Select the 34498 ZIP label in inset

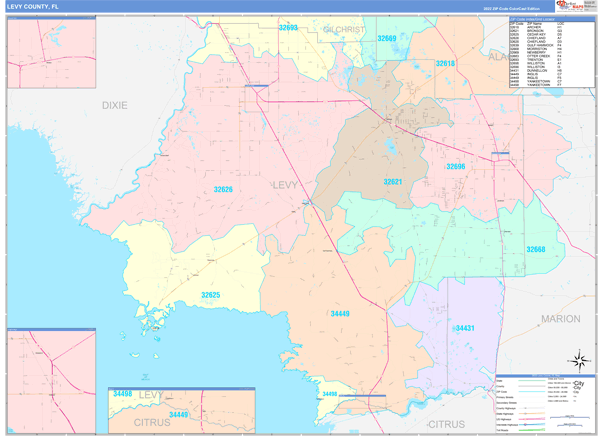124,395
